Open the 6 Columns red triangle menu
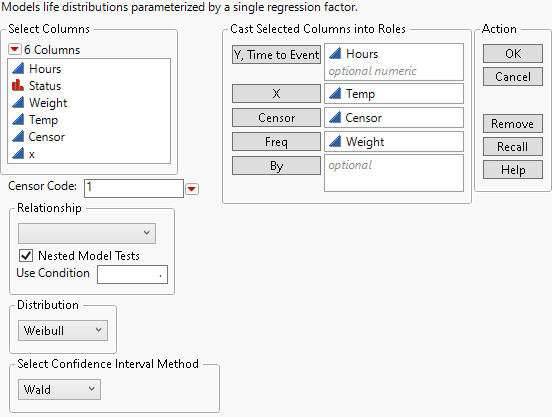This screenshot has width=552, height=417. point(15,49)
